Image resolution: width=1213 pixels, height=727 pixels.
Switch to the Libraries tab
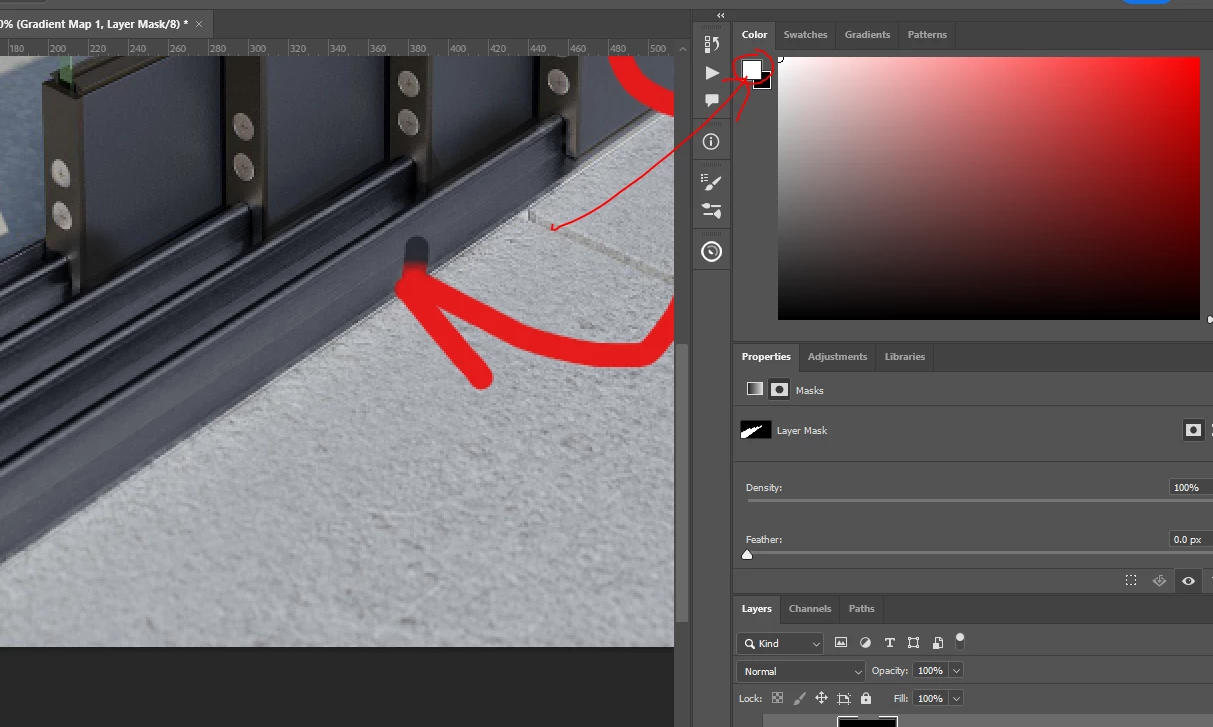[905, 357]
